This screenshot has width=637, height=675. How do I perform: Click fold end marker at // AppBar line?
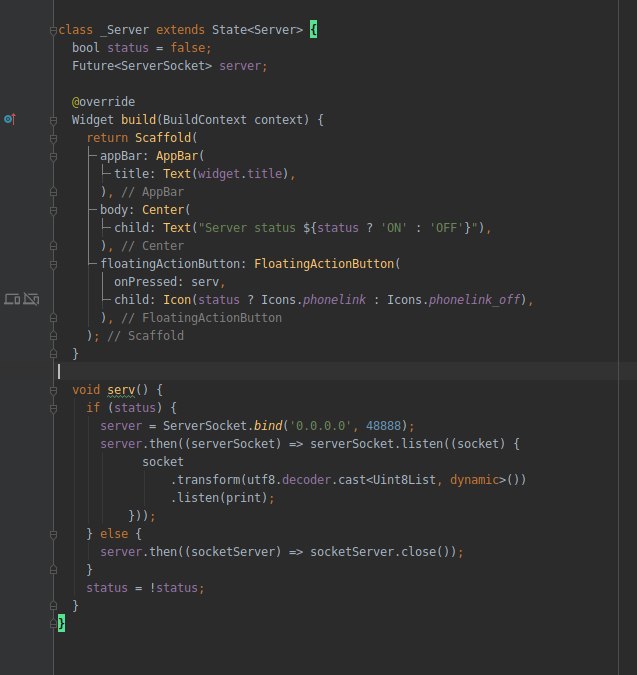[x=53, y=192]
